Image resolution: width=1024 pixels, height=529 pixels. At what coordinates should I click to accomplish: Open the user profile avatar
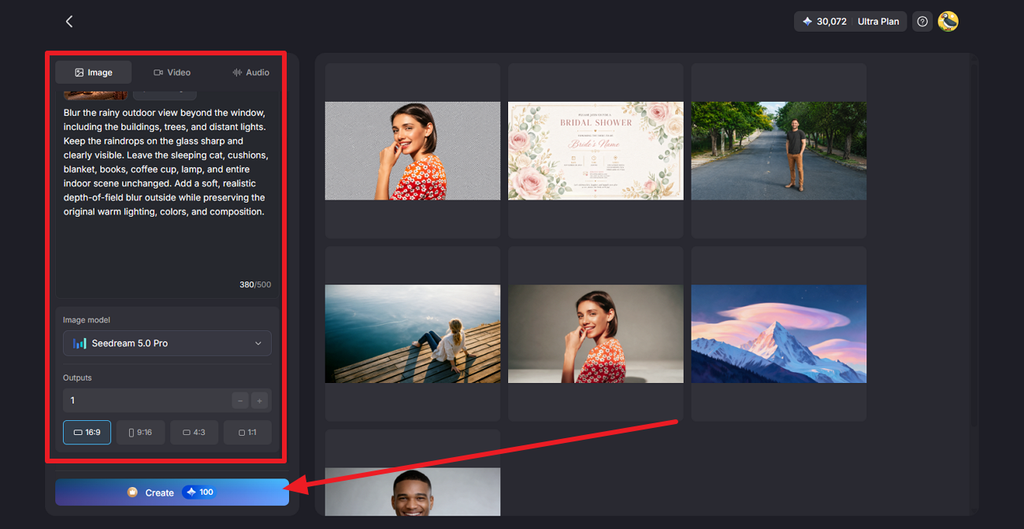click(x=948, y=22)
